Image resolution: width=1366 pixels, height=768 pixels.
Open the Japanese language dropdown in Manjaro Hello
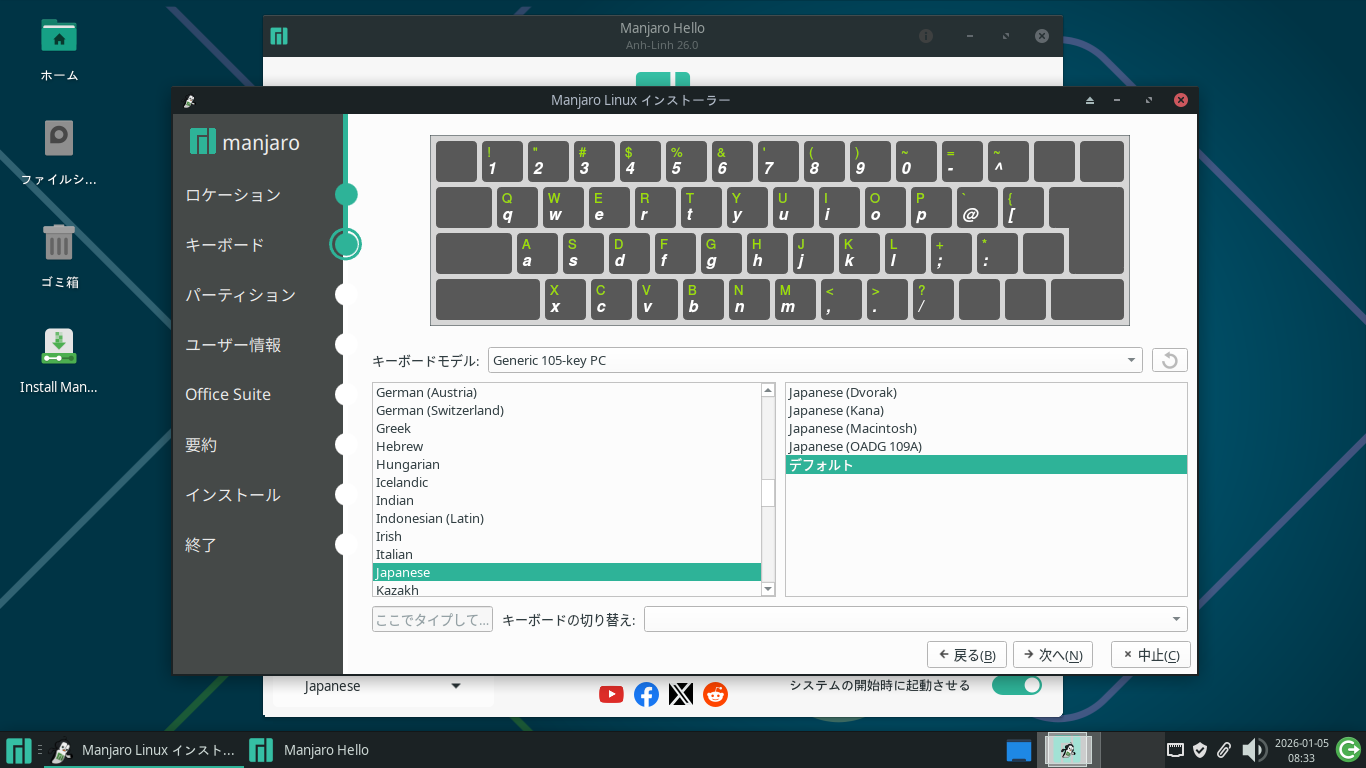pyautogui.click(x=383, y=686)
